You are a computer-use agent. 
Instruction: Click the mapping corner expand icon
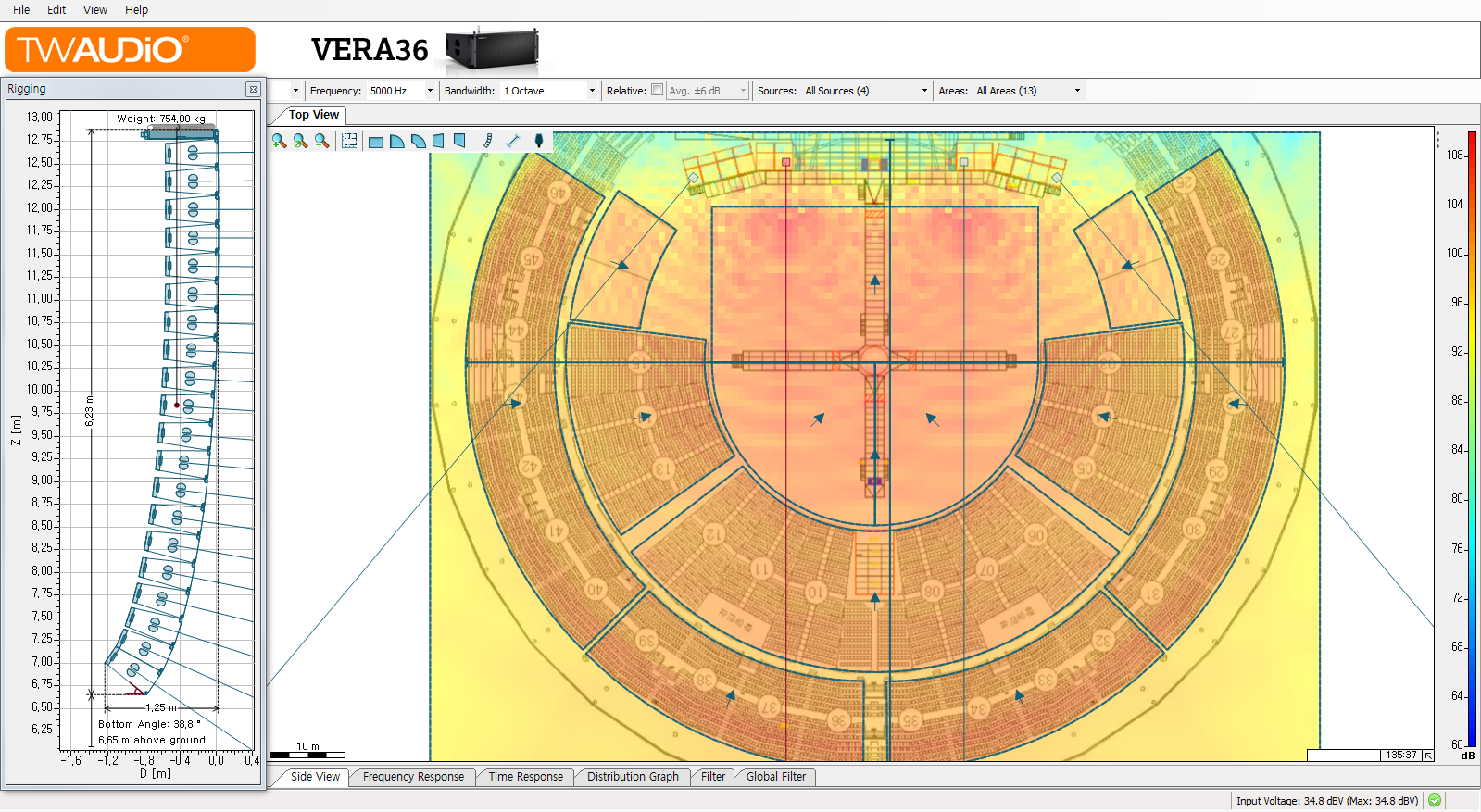tap(1428, 756)
